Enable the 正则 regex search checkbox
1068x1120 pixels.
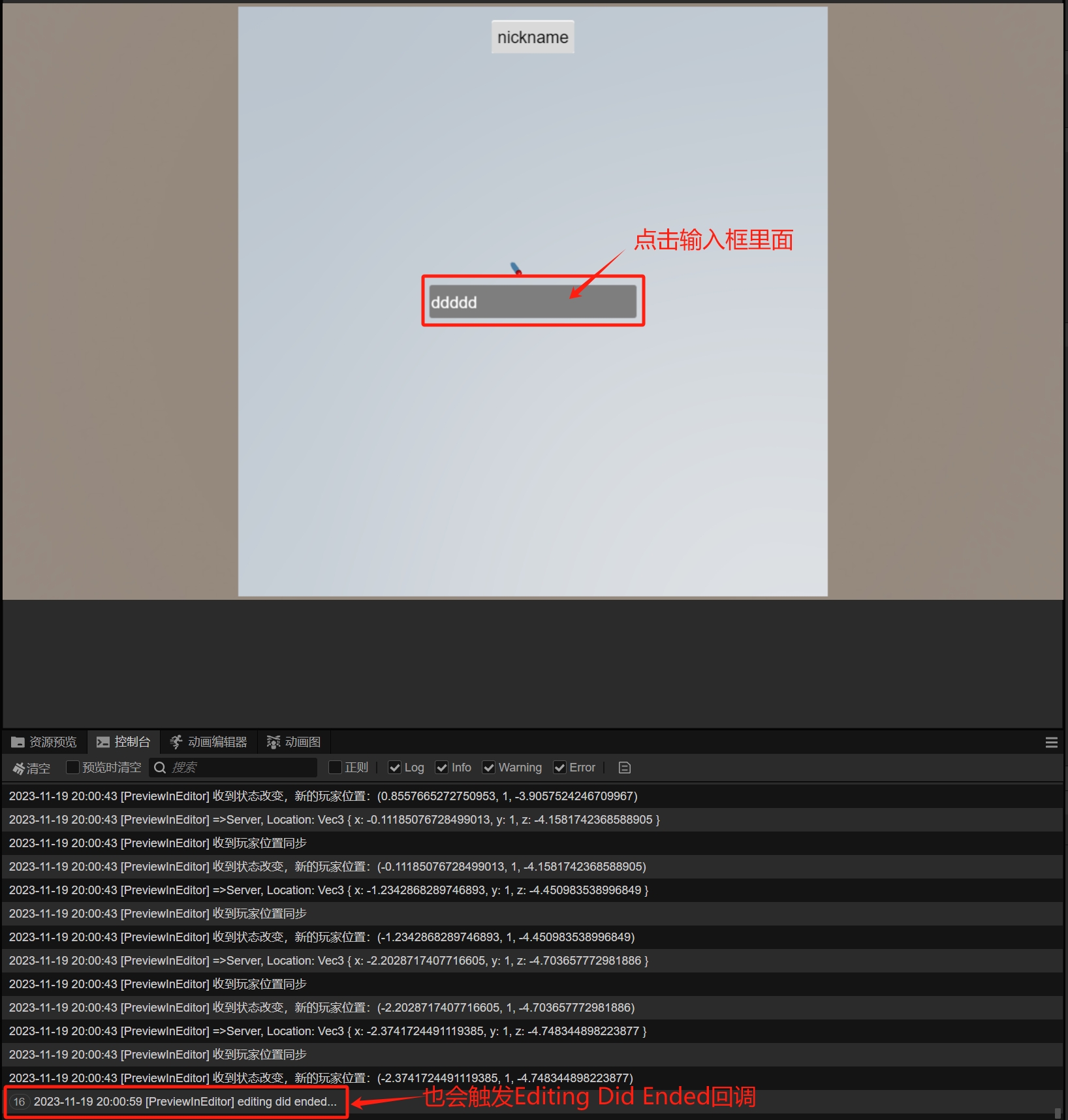tap(335, 768)
